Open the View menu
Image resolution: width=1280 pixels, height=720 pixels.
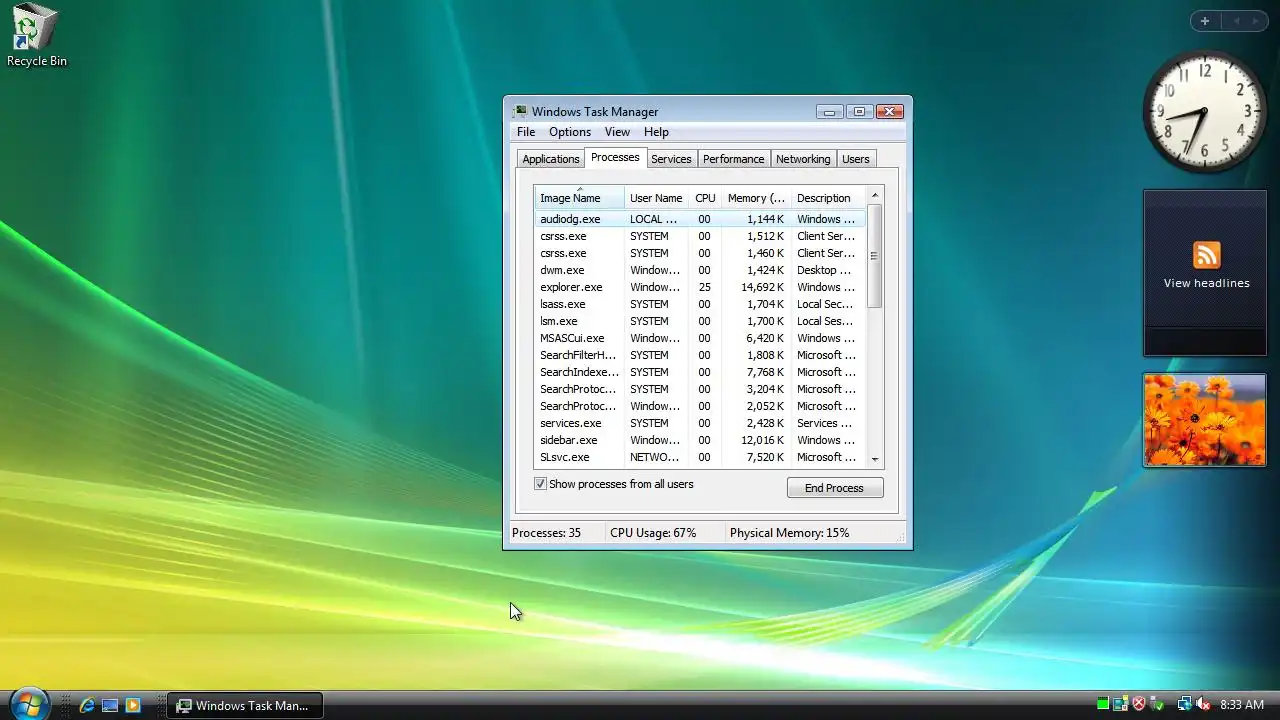click(x=617, y=132)
